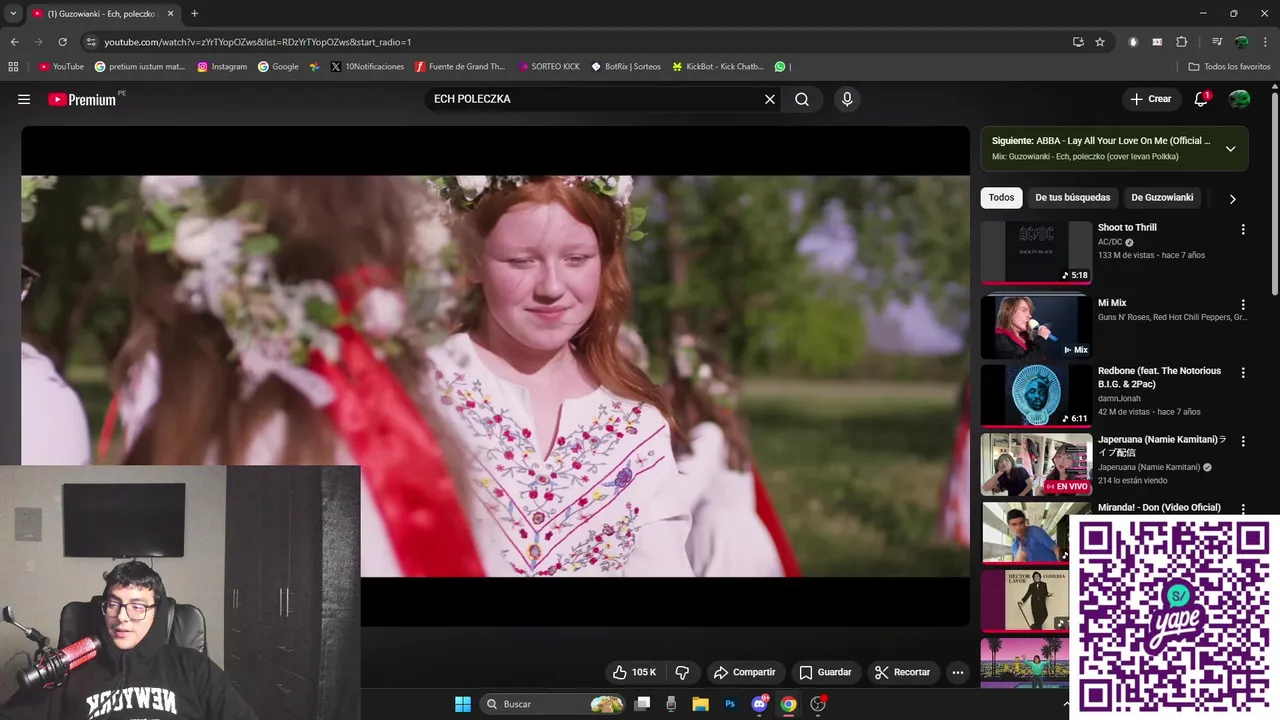Save the video with Guardar
This screenshot has width=1280, height=720.
coord(825,672)
